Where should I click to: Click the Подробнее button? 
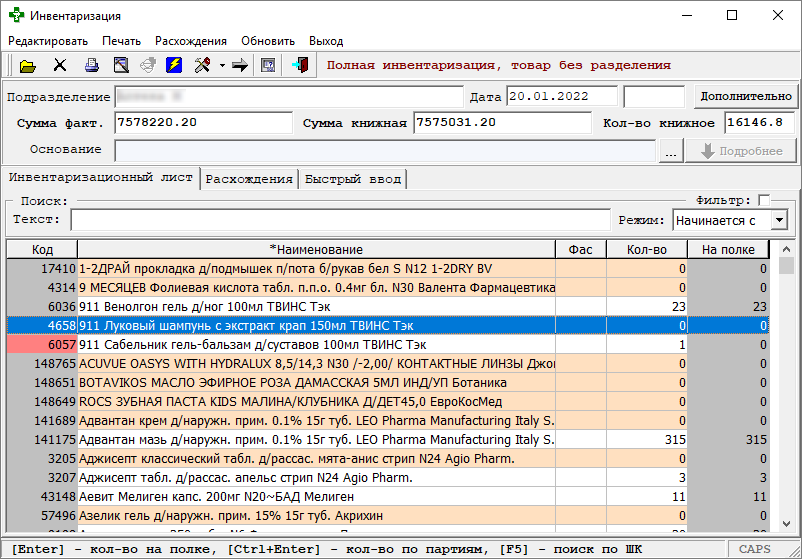click(741, 151)
